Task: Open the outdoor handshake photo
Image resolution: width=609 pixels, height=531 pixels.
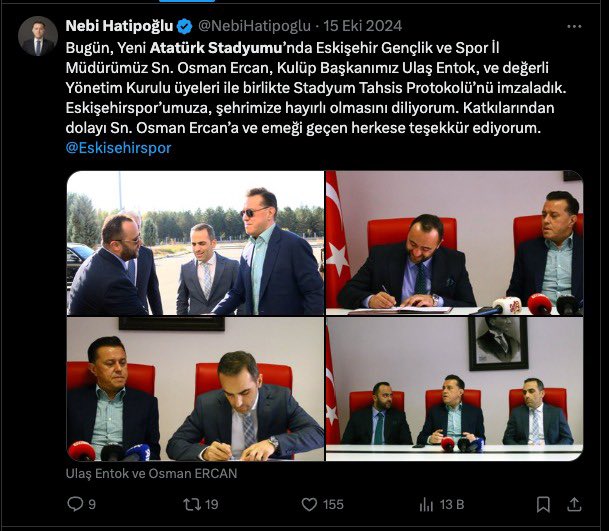Action: click(195, 243)
